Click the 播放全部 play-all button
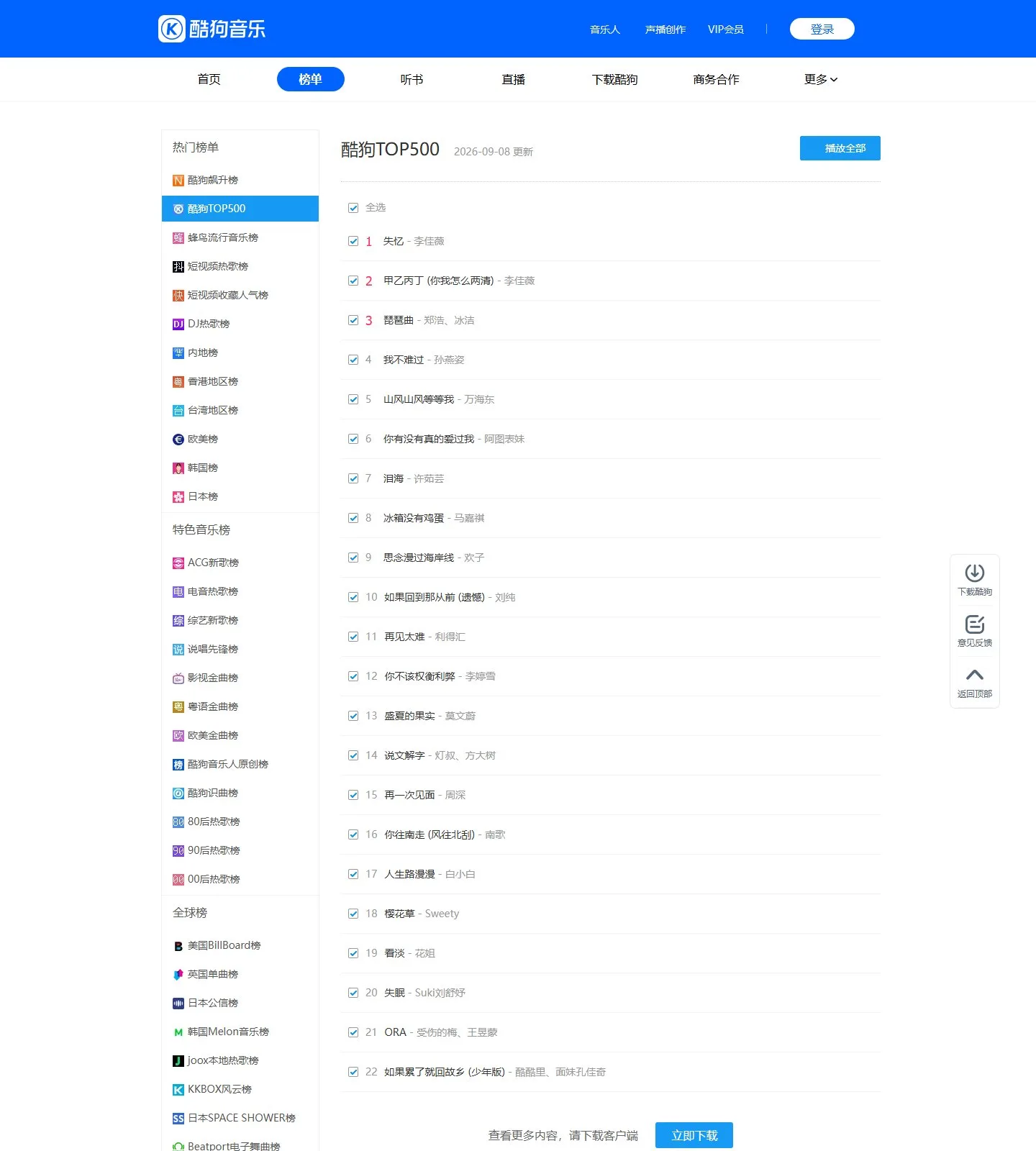The height and width of the screenshot is (1151, 1036). click(x=840, y=148)
